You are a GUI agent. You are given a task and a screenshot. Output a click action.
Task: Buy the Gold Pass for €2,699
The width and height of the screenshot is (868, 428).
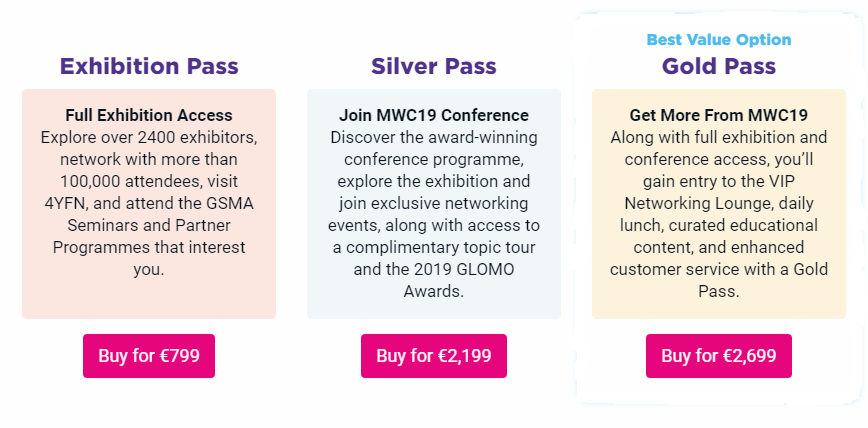(719, 355)
